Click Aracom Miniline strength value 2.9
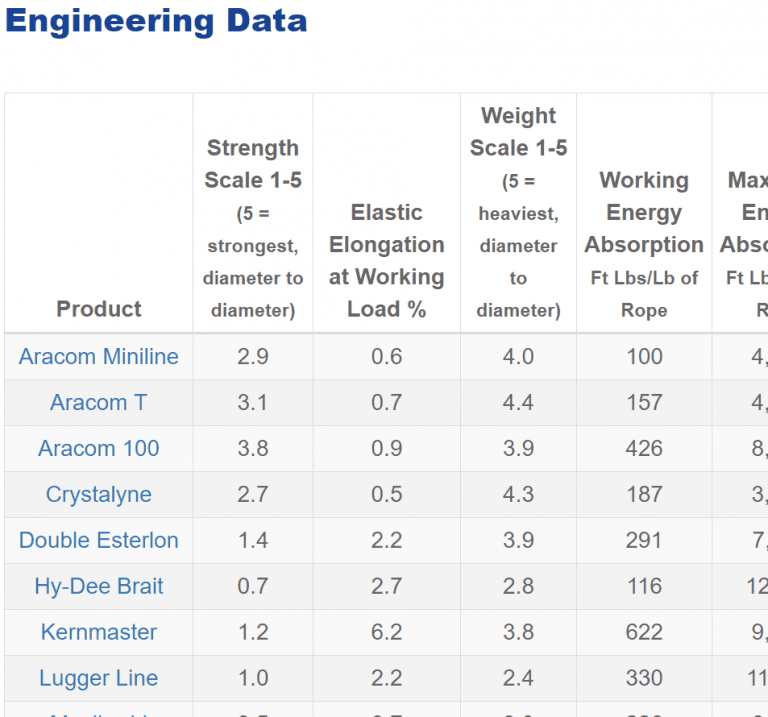This screenshot has width=768, height=717. 253,357
